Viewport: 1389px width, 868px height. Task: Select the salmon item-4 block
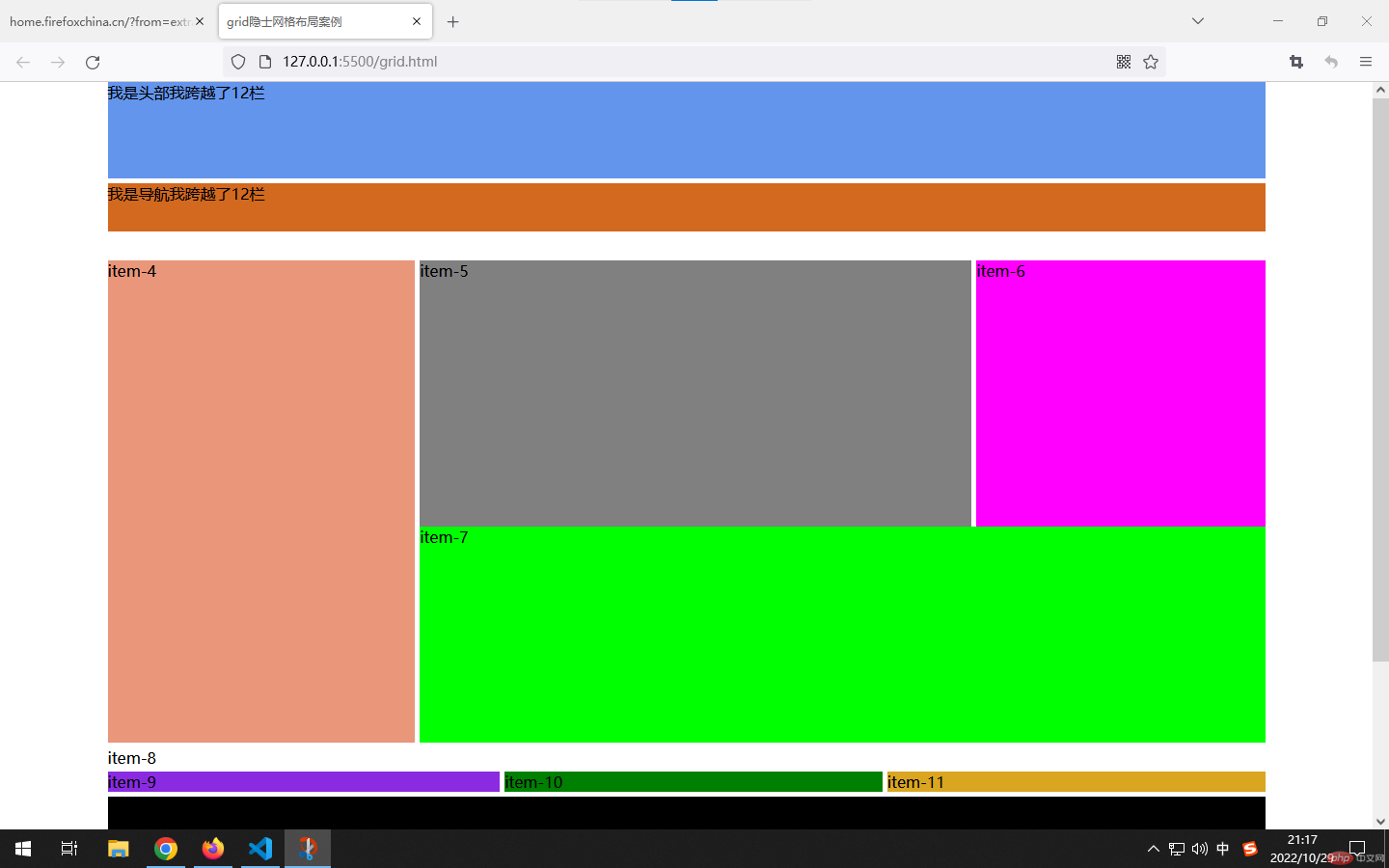[261, 502]
